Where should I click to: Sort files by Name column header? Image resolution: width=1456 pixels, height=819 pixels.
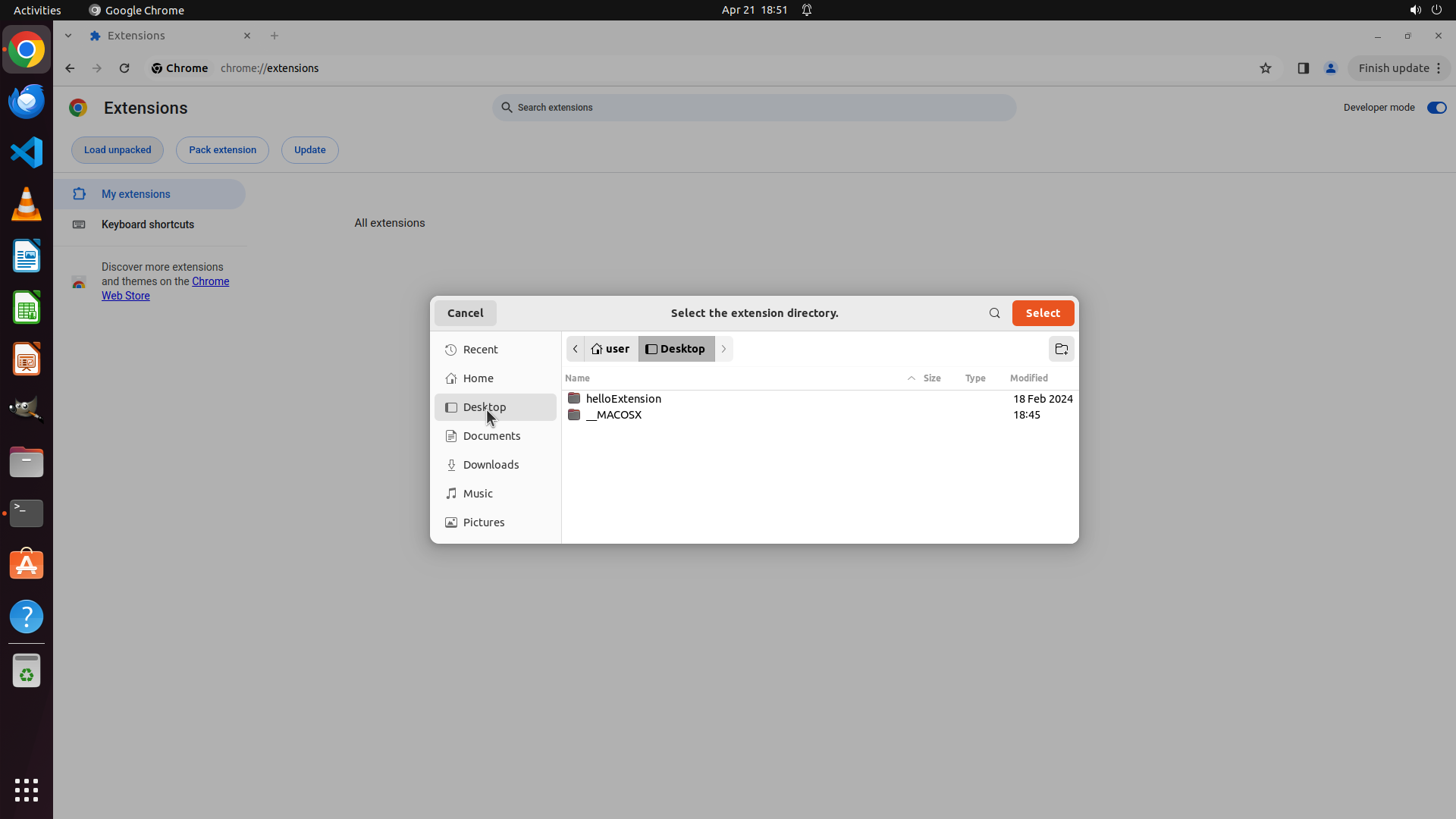coord(577,378)
